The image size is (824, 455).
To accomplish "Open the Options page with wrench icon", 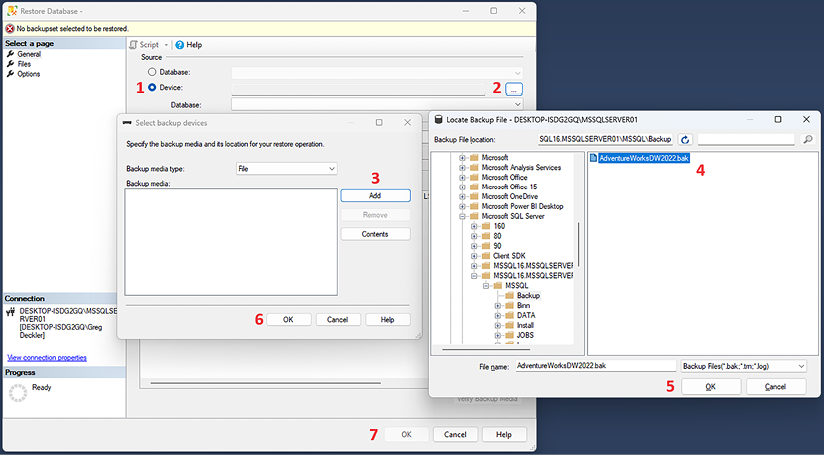I will [x=28, y=74].
